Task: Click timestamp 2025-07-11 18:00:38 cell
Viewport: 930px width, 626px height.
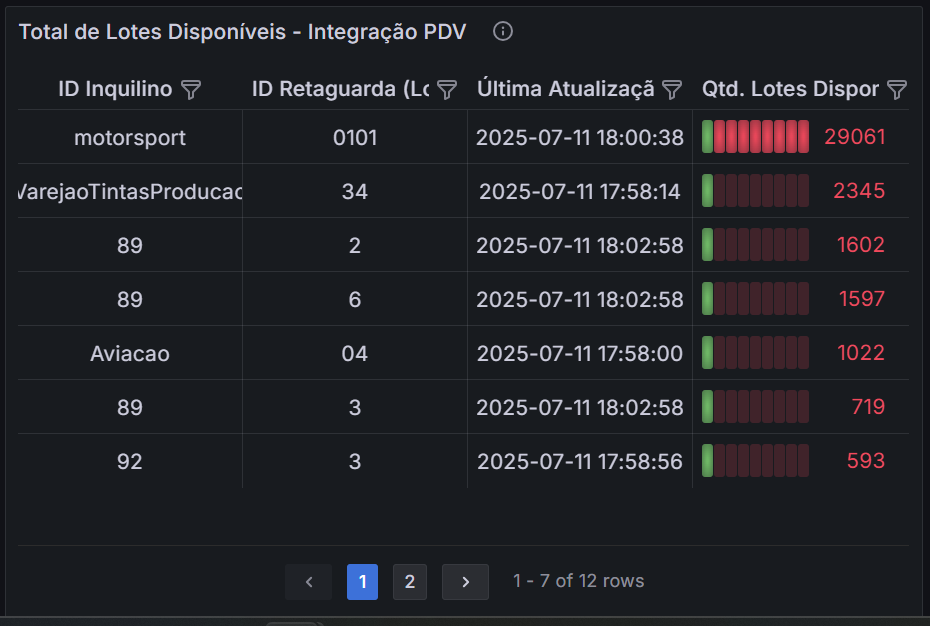Action: [580, 137]
